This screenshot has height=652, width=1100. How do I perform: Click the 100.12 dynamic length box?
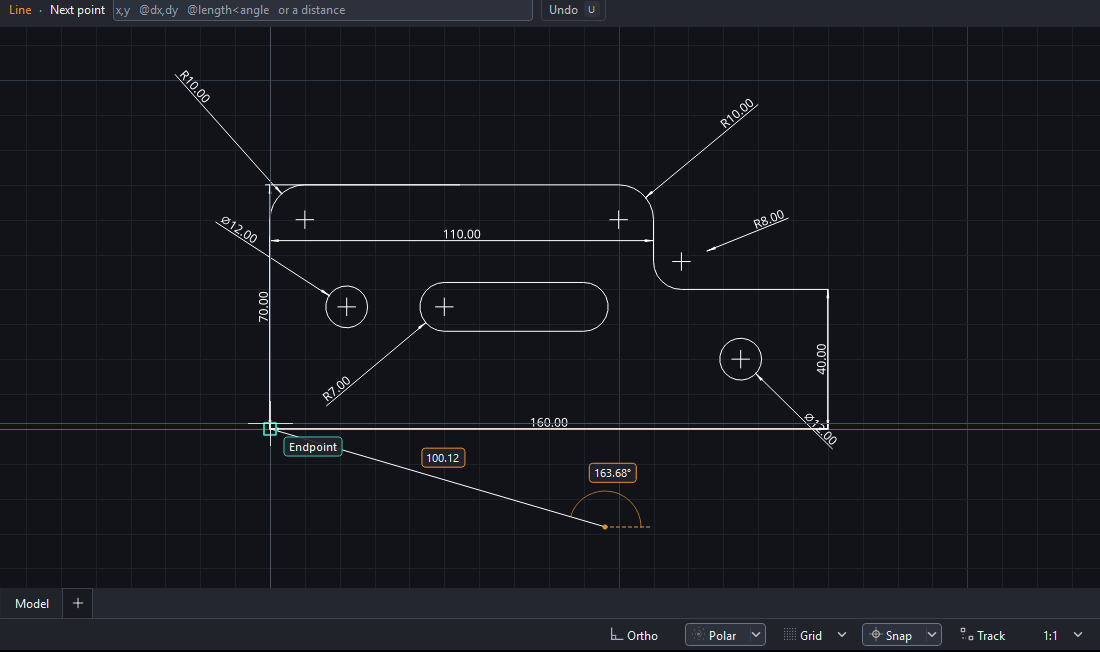(443, 458)
